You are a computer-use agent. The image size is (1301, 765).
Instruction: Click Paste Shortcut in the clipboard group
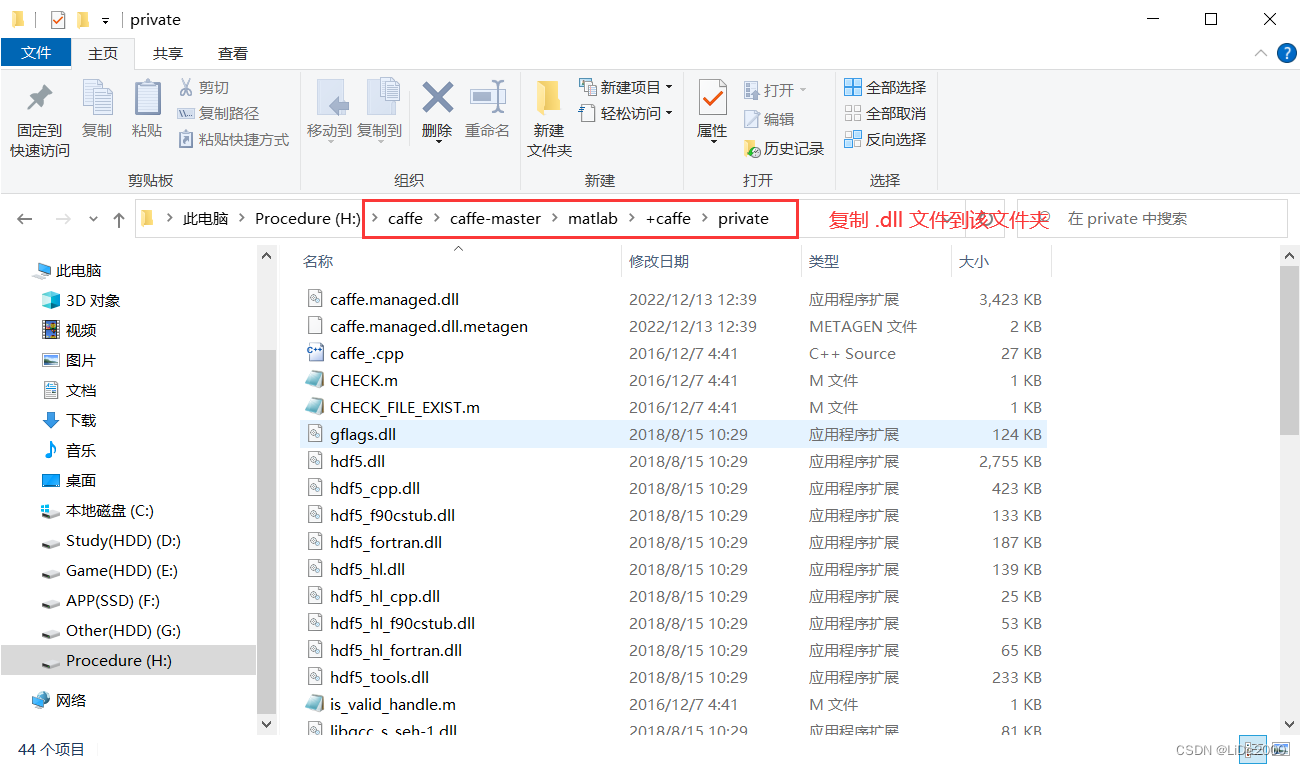233,140
